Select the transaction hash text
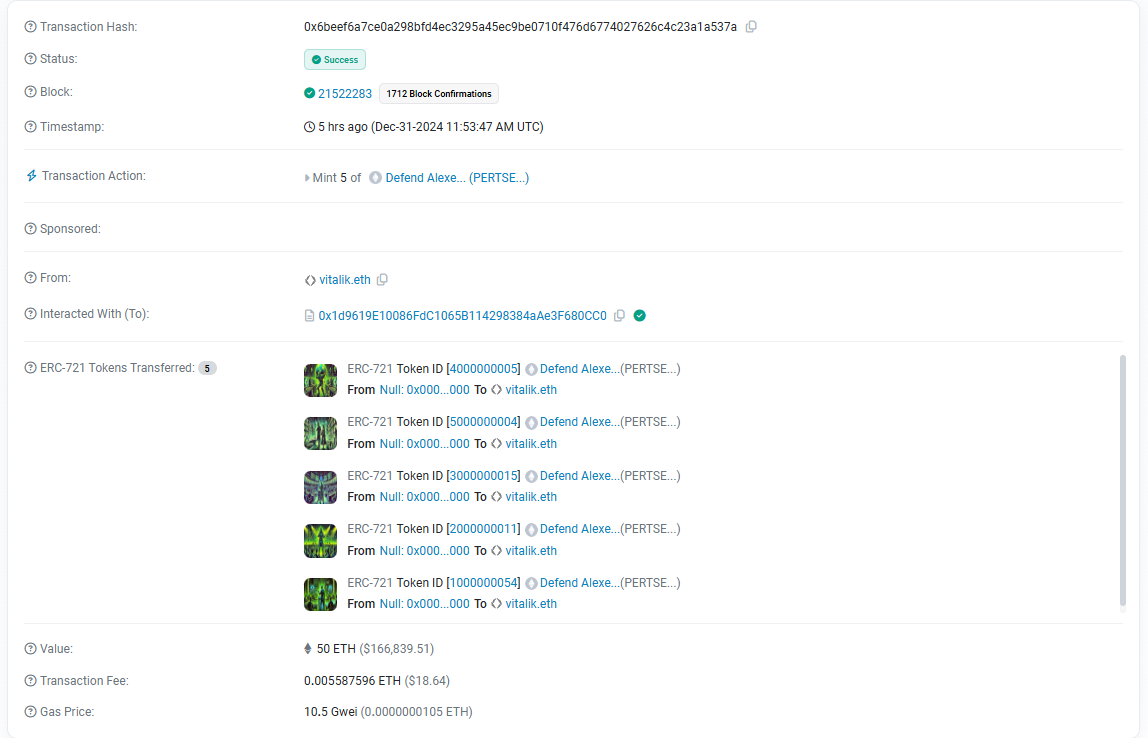The width and height of the screenshot is (1148, 738). [521, 27]
